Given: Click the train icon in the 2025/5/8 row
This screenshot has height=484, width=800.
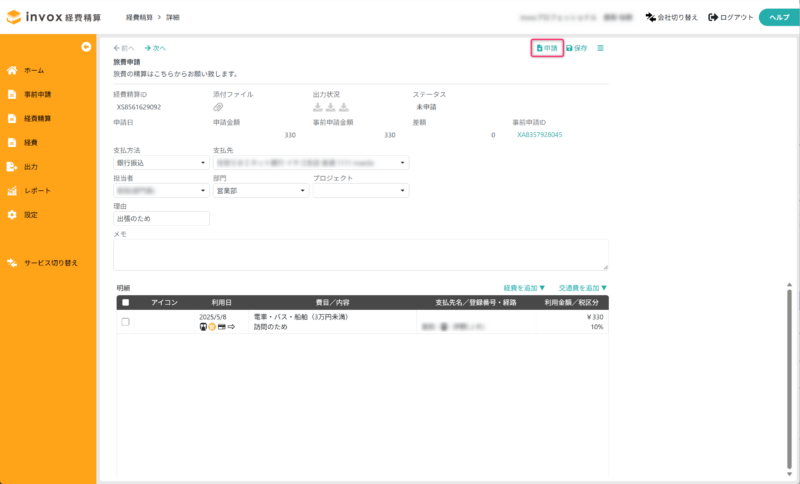Looking at the screenshot, I should [x=203, y=327].
